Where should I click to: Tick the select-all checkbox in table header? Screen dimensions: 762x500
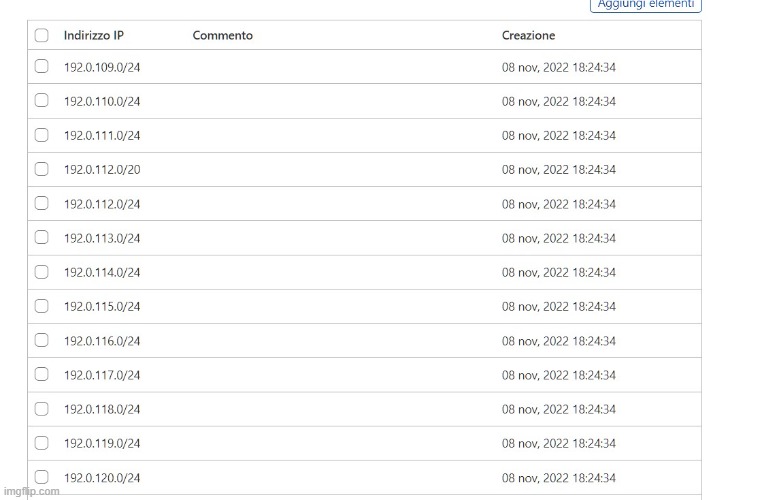point(41,35)
